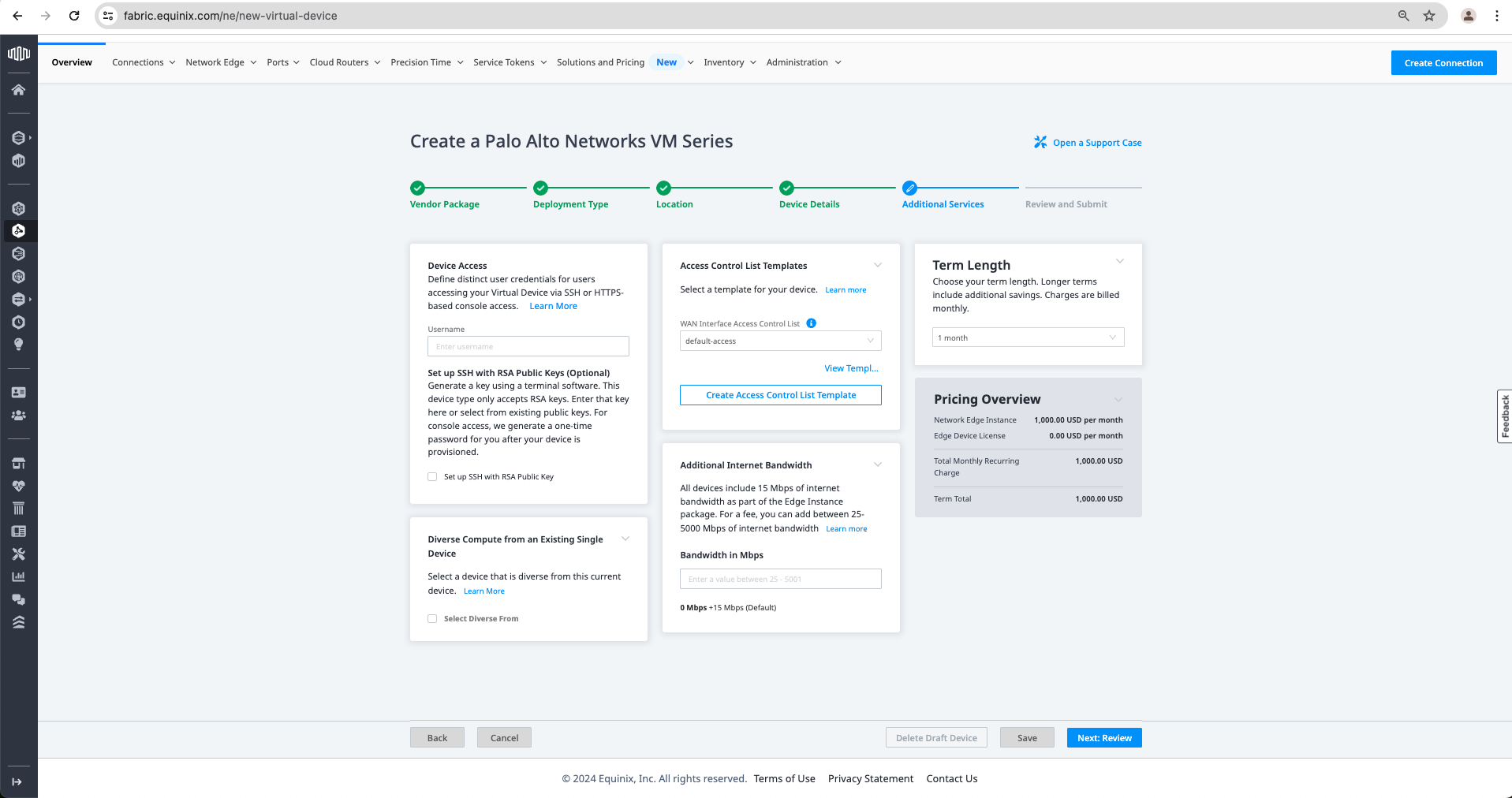Go back with the browser back arrow

tap(17, 16)
